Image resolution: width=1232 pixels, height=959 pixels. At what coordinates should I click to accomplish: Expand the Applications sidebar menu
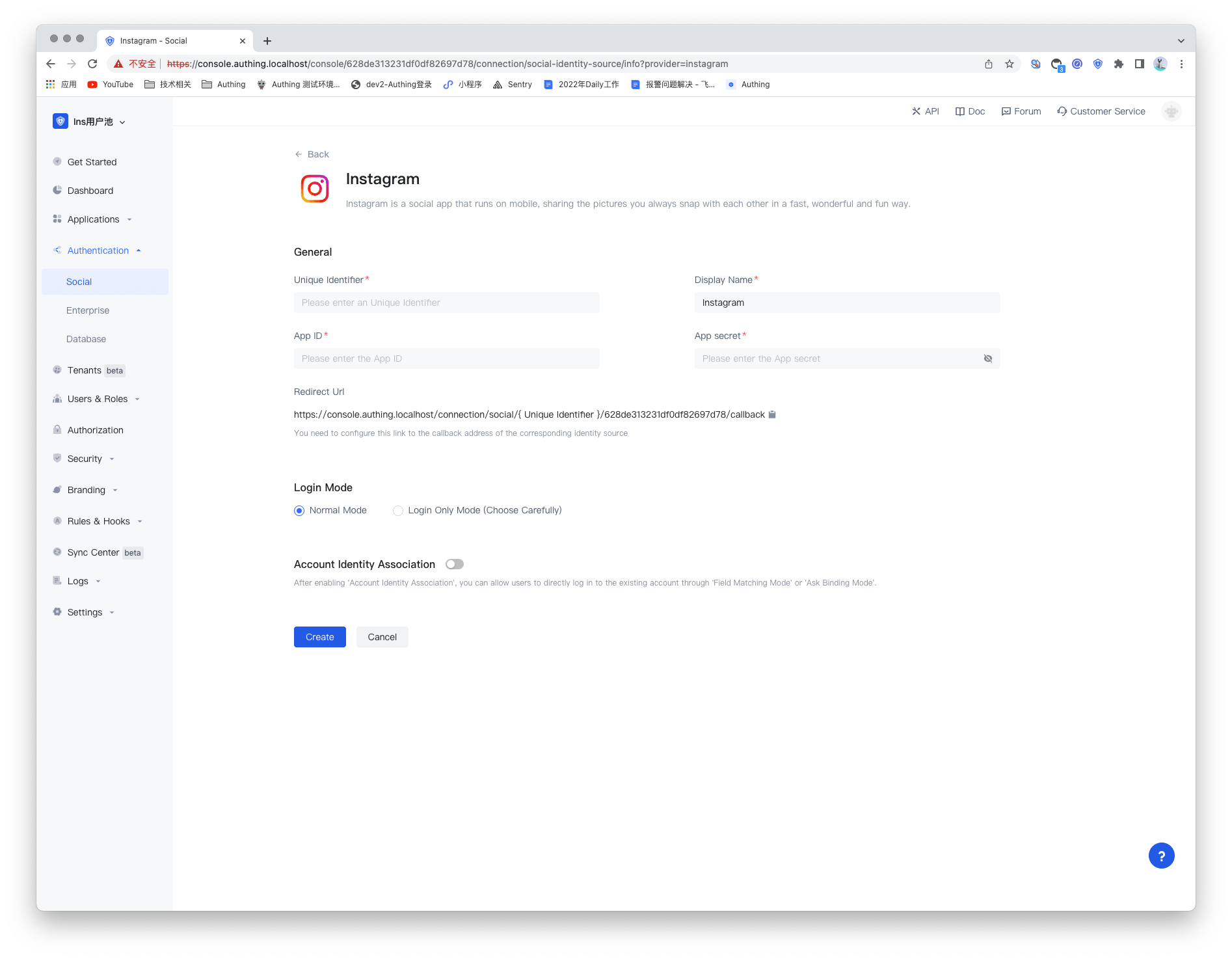[x=93, y=219]
